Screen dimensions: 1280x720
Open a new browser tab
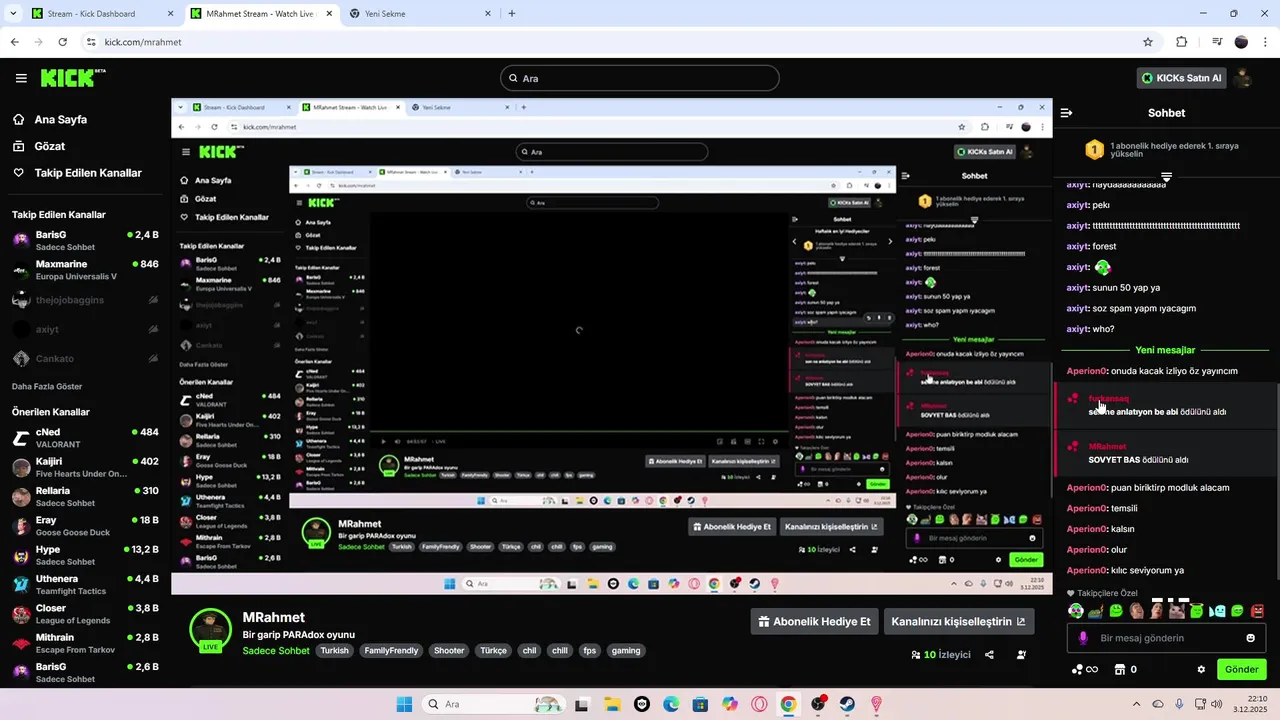pyautogui.click(x=512, y=14)
